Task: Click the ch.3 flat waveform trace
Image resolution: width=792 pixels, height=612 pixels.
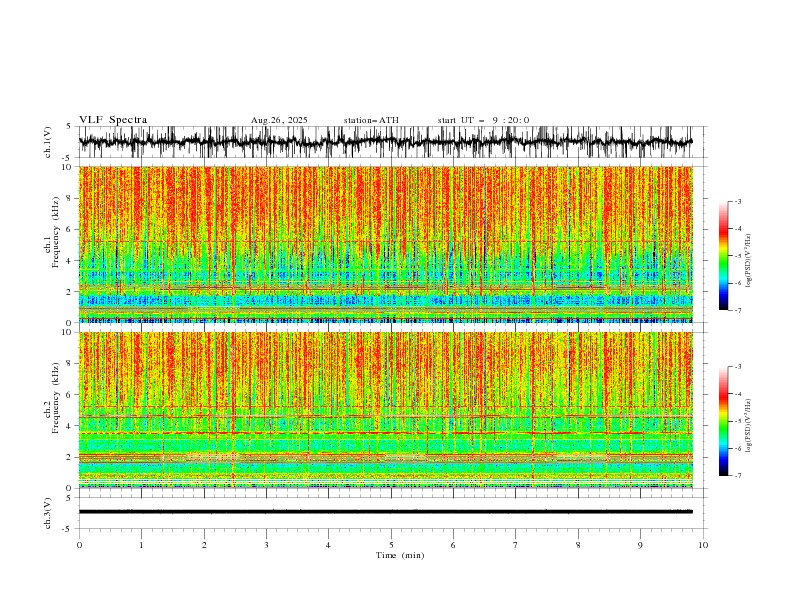Action: point(385,512)
